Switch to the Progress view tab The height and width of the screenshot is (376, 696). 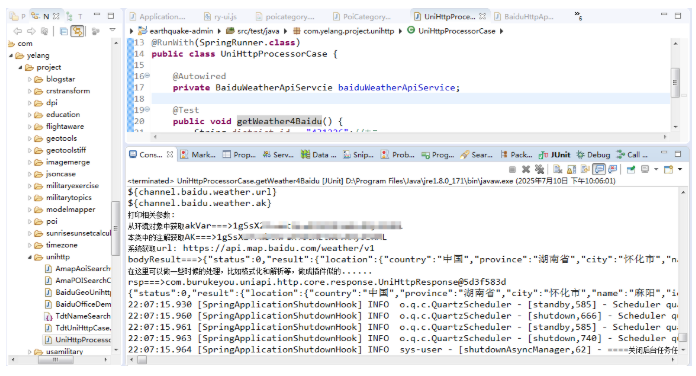[438, 155]
